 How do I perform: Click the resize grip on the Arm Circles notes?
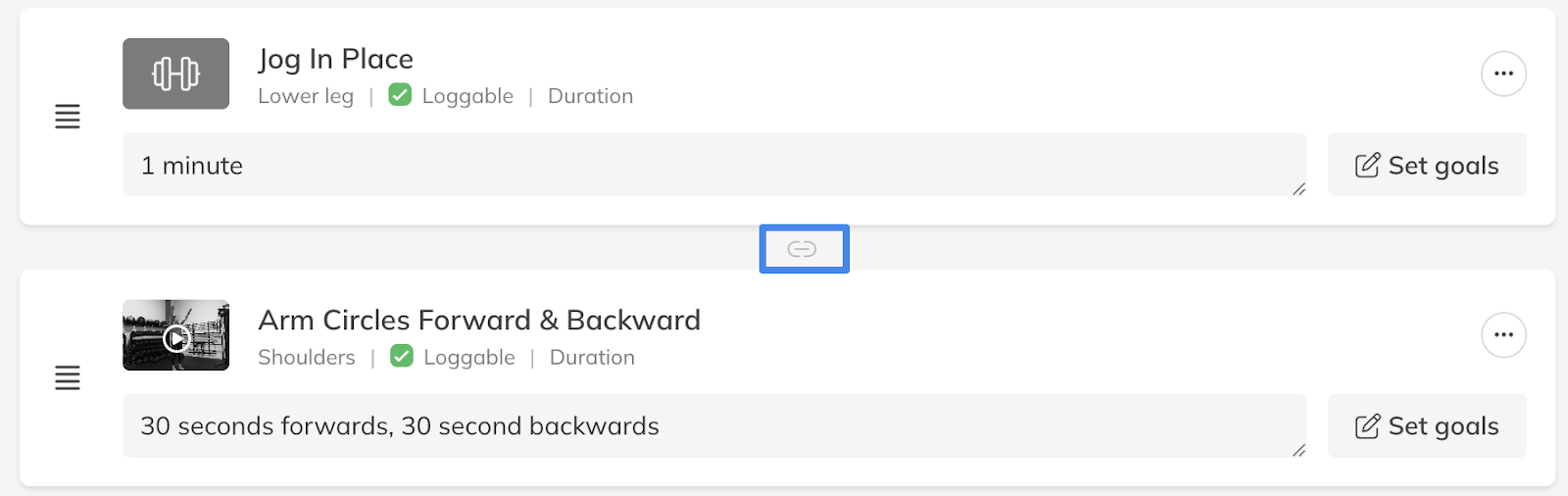(1298, 450)
